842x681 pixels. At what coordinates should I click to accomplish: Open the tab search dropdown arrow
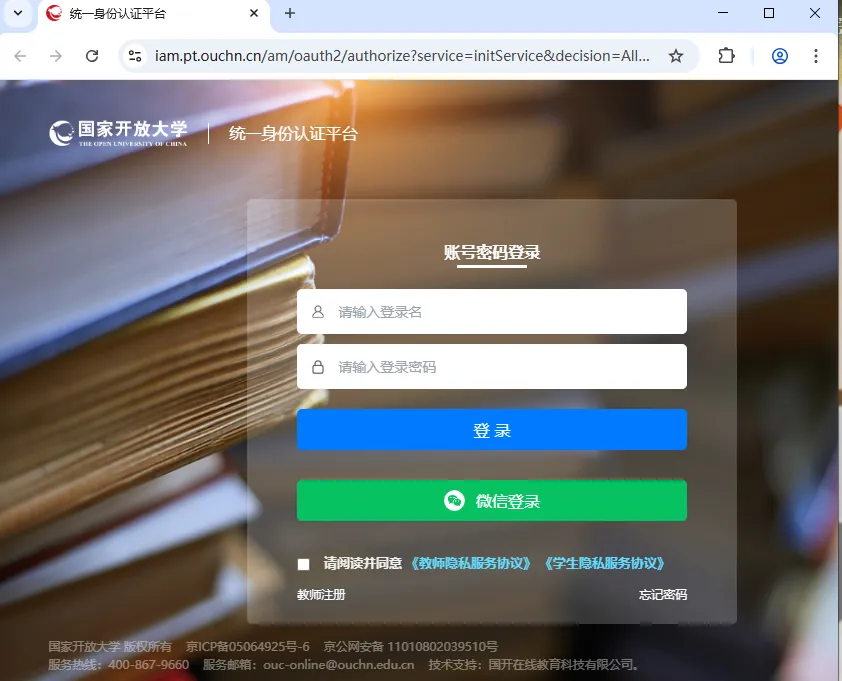click(18, 13)
